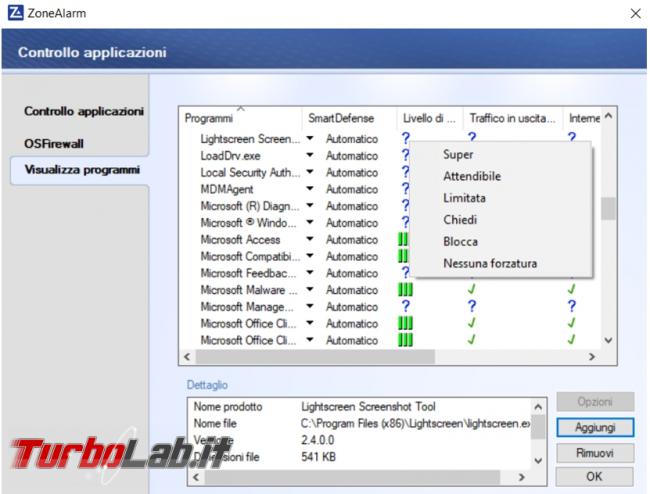The height and width of the screenshot is (494, 650).
Task: Open the OSFirewall sidebar tab
Action: (x=54, y=144)
